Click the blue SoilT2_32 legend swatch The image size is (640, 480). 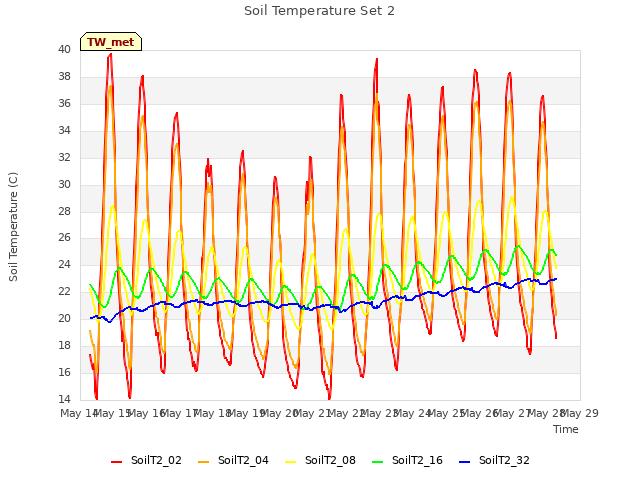(x=464, y=461)
